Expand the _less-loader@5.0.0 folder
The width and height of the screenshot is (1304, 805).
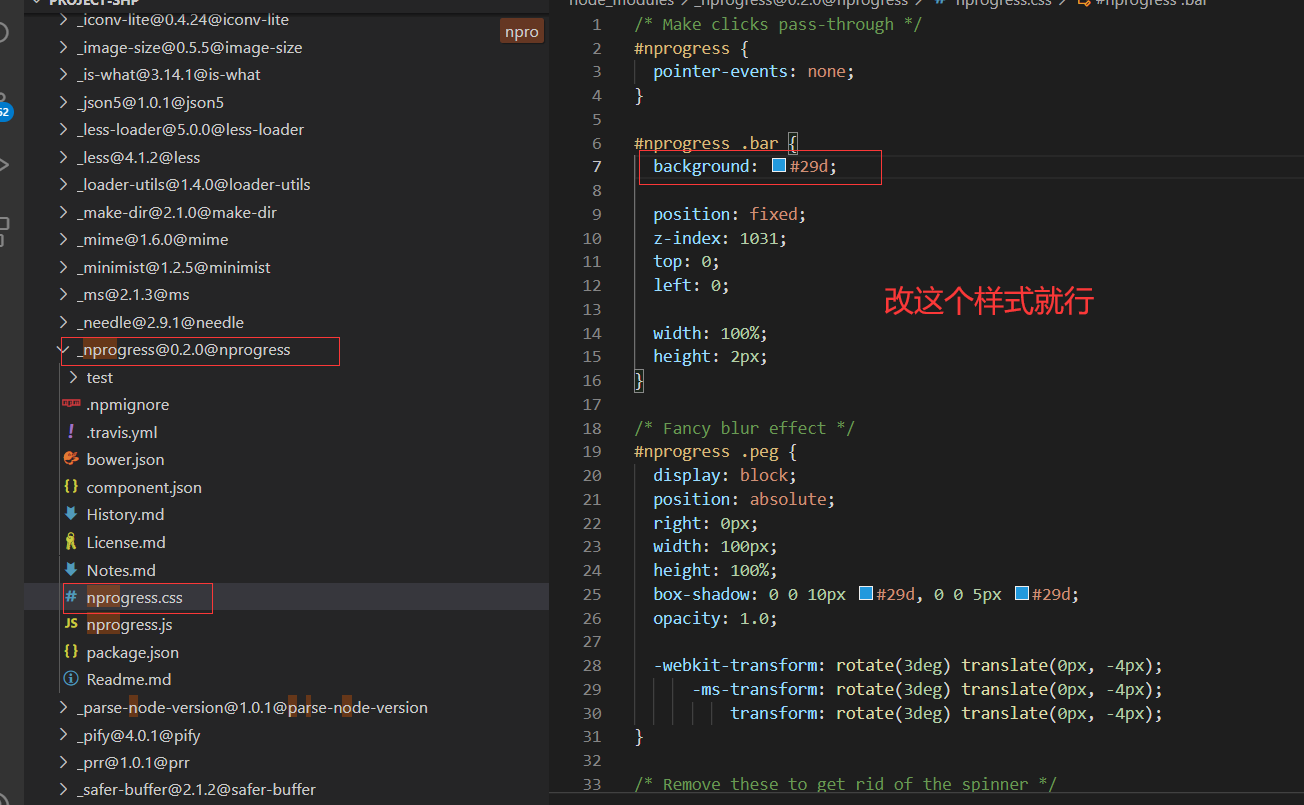point(65,129)
